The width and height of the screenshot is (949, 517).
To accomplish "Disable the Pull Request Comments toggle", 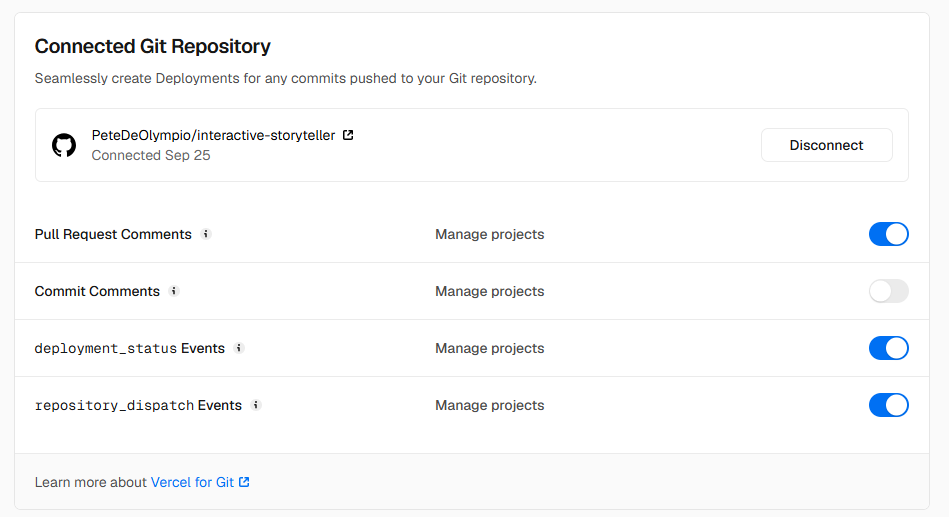I will (888, 234).
